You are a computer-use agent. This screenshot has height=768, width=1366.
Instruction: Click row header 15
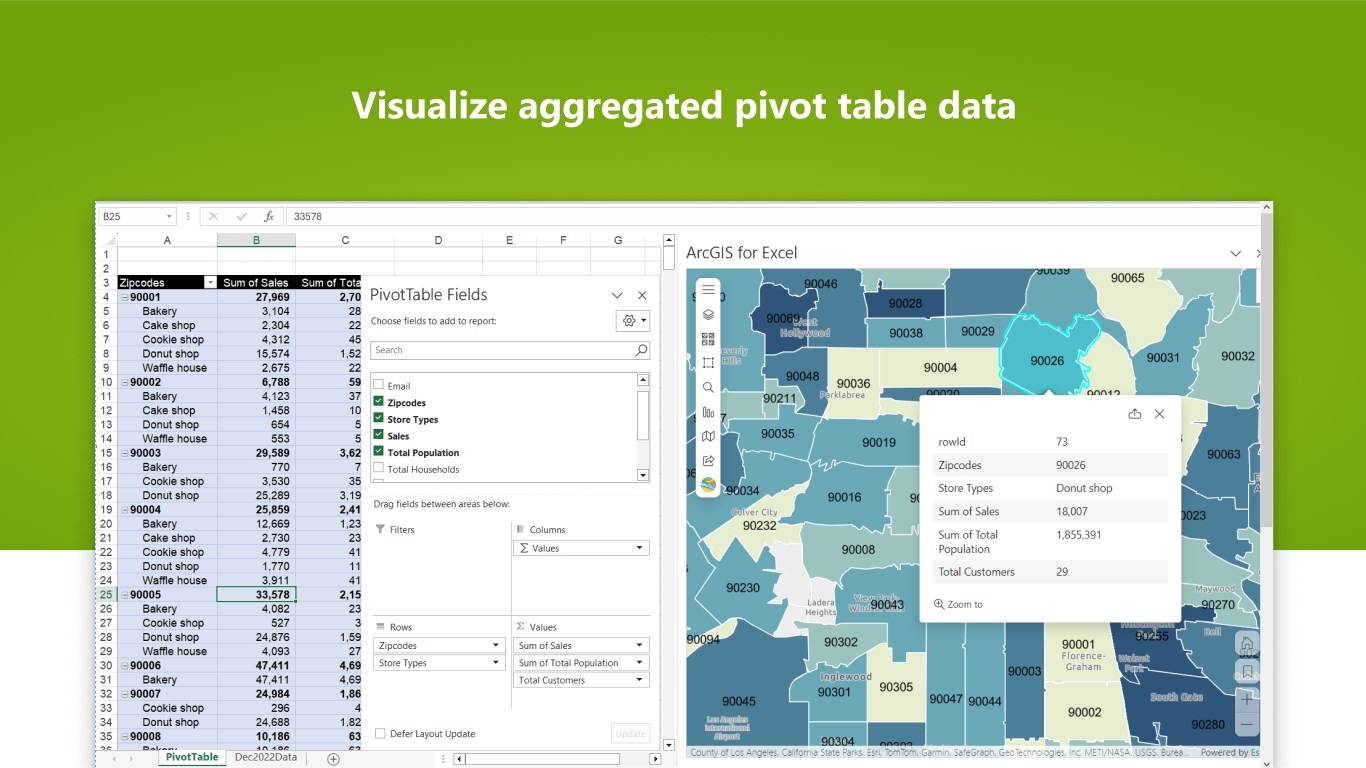click(x=106, y=453)
